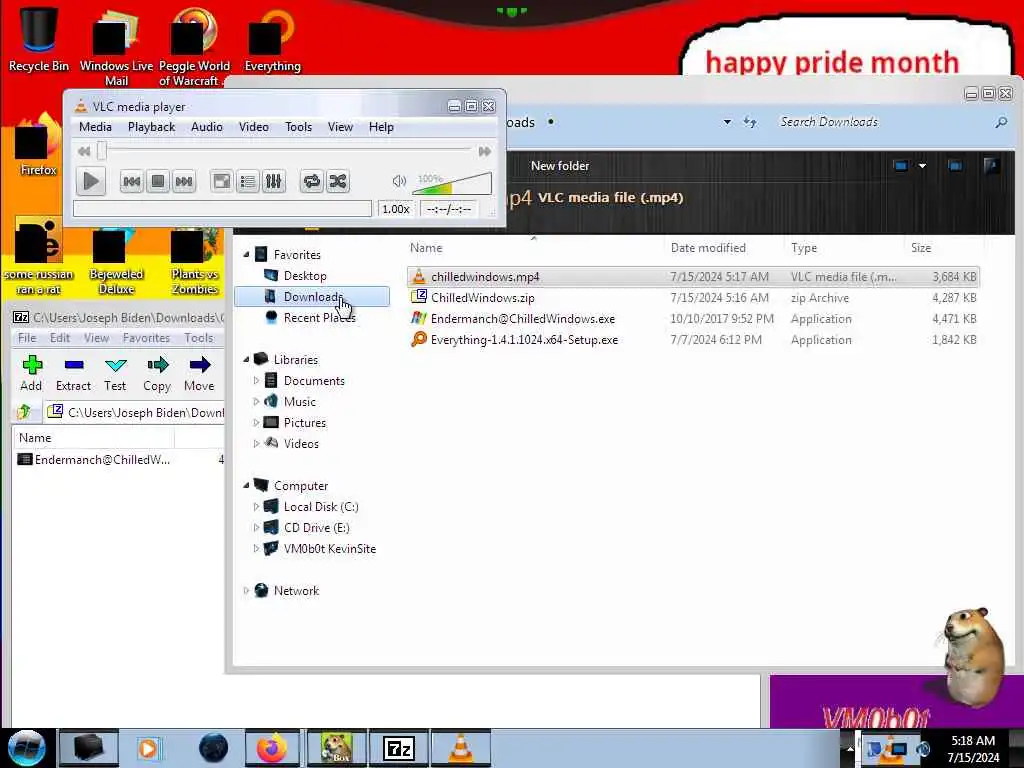Expand Music library node
1024x768 pixels.
pyautogui.click(x=256, y=401)
